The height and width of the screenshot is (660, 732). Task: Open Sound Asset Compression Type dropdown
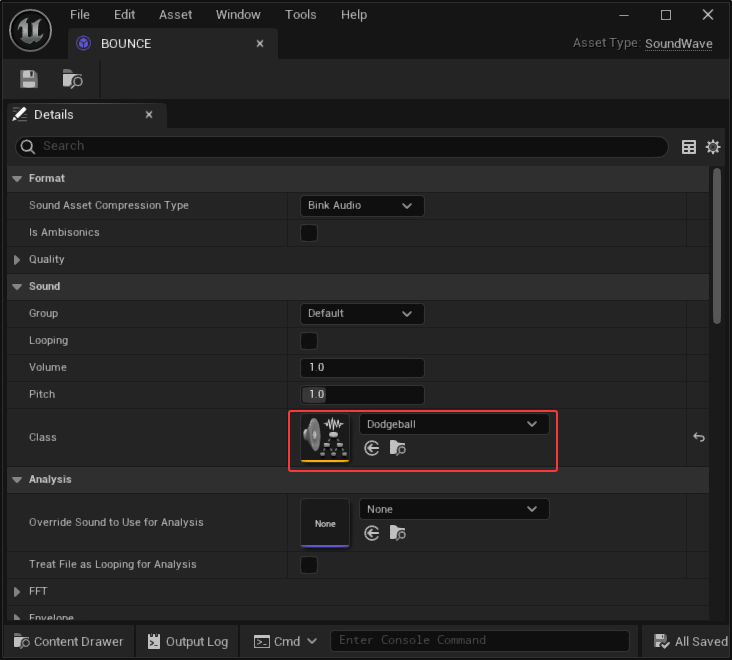[x=362, y=206]
